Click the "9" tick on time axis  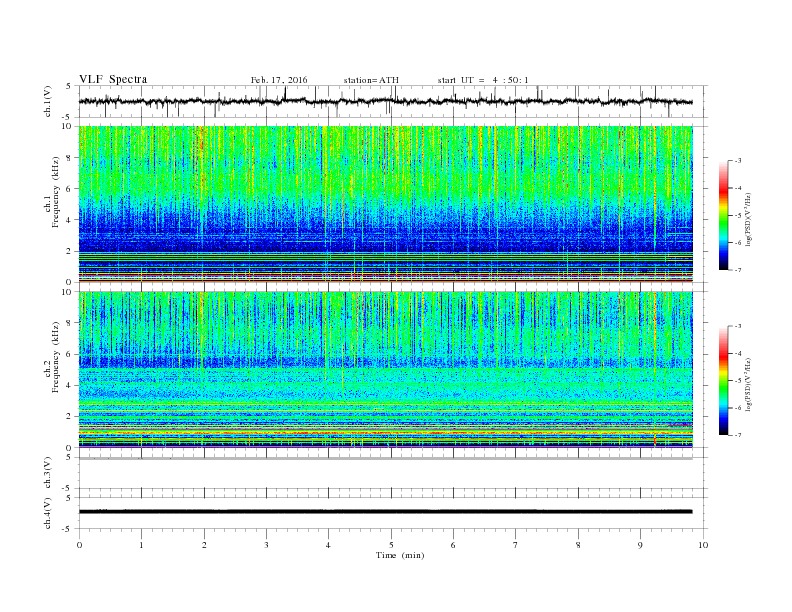(x=640, y=545)
